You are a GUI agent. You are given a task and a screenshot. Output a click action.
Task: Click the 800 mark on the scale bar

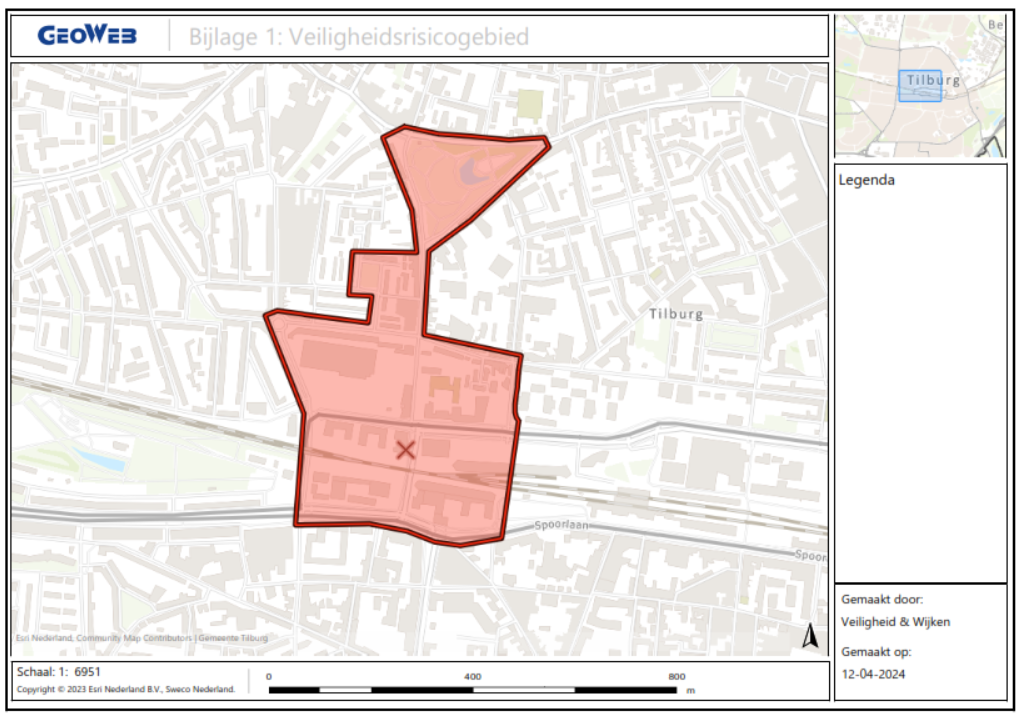(677, 676)
